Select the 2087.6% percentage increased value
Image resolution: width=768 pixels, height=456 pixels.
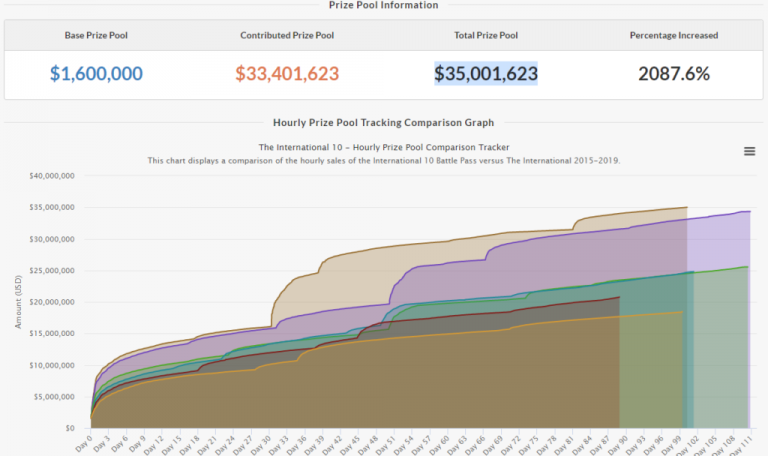click(x=673, y=74)
